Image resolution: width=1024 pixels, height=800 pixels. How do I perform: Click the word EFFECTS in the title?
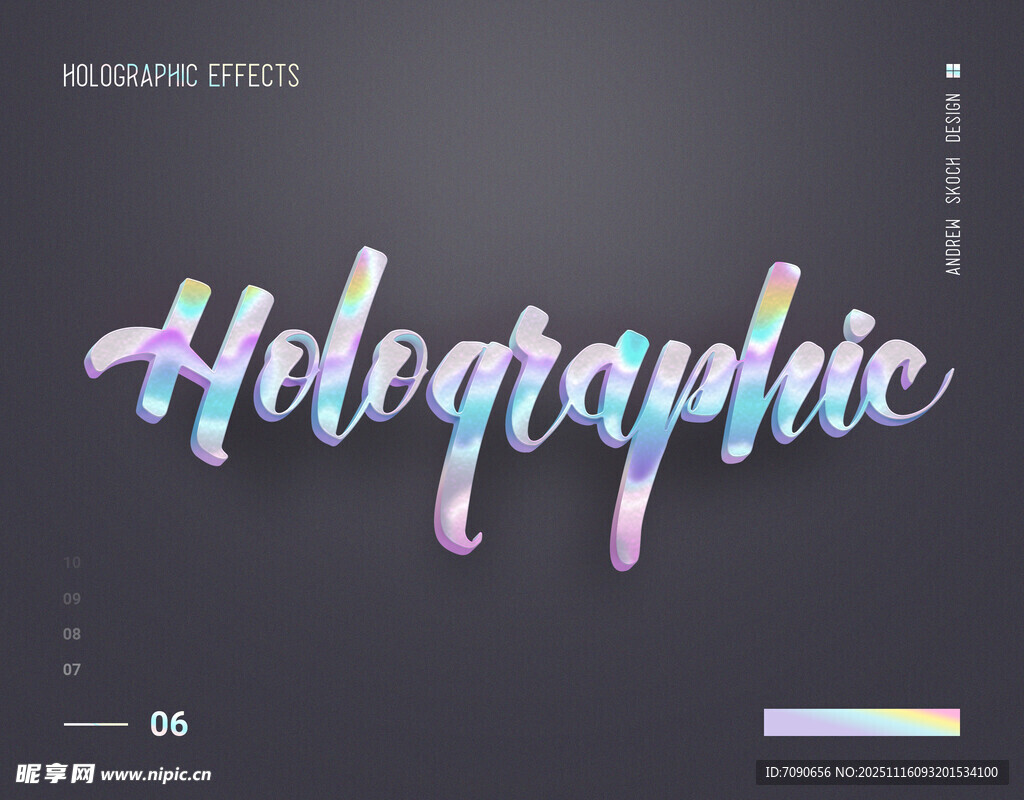[254, 76]
